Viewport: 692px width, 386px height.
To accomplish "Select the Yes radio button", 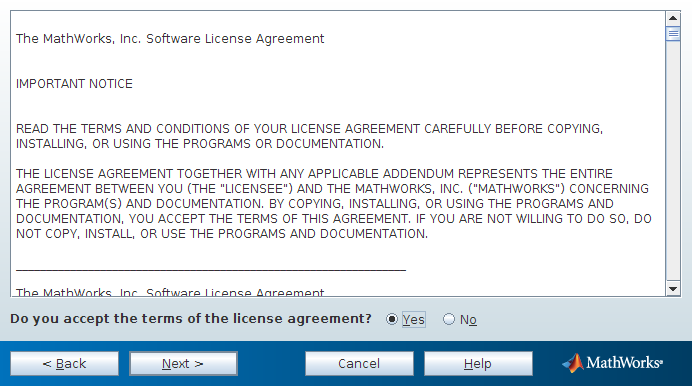I will coord(391,319).
